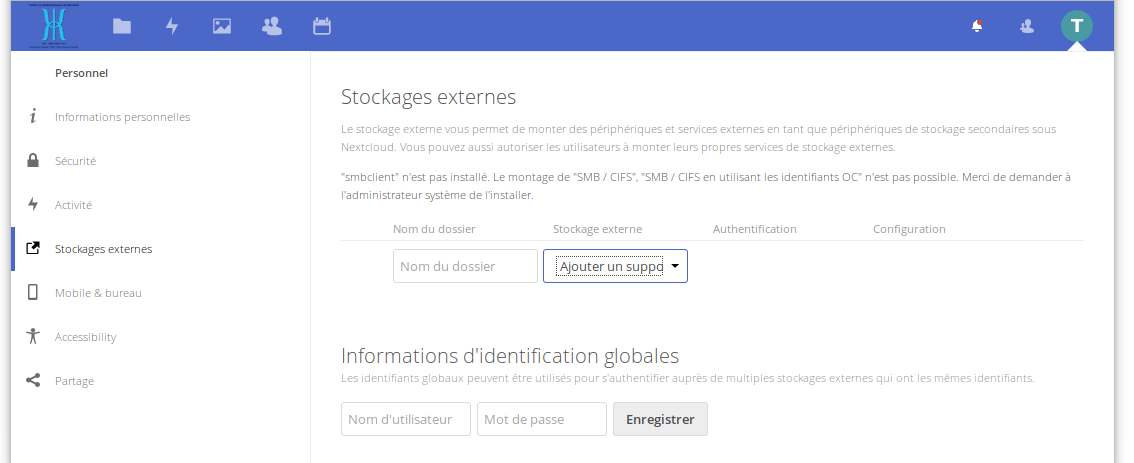This screenshot has width=1134, height=463.
Task: Open the Sécurité settings section
Action: coord(75,161)
